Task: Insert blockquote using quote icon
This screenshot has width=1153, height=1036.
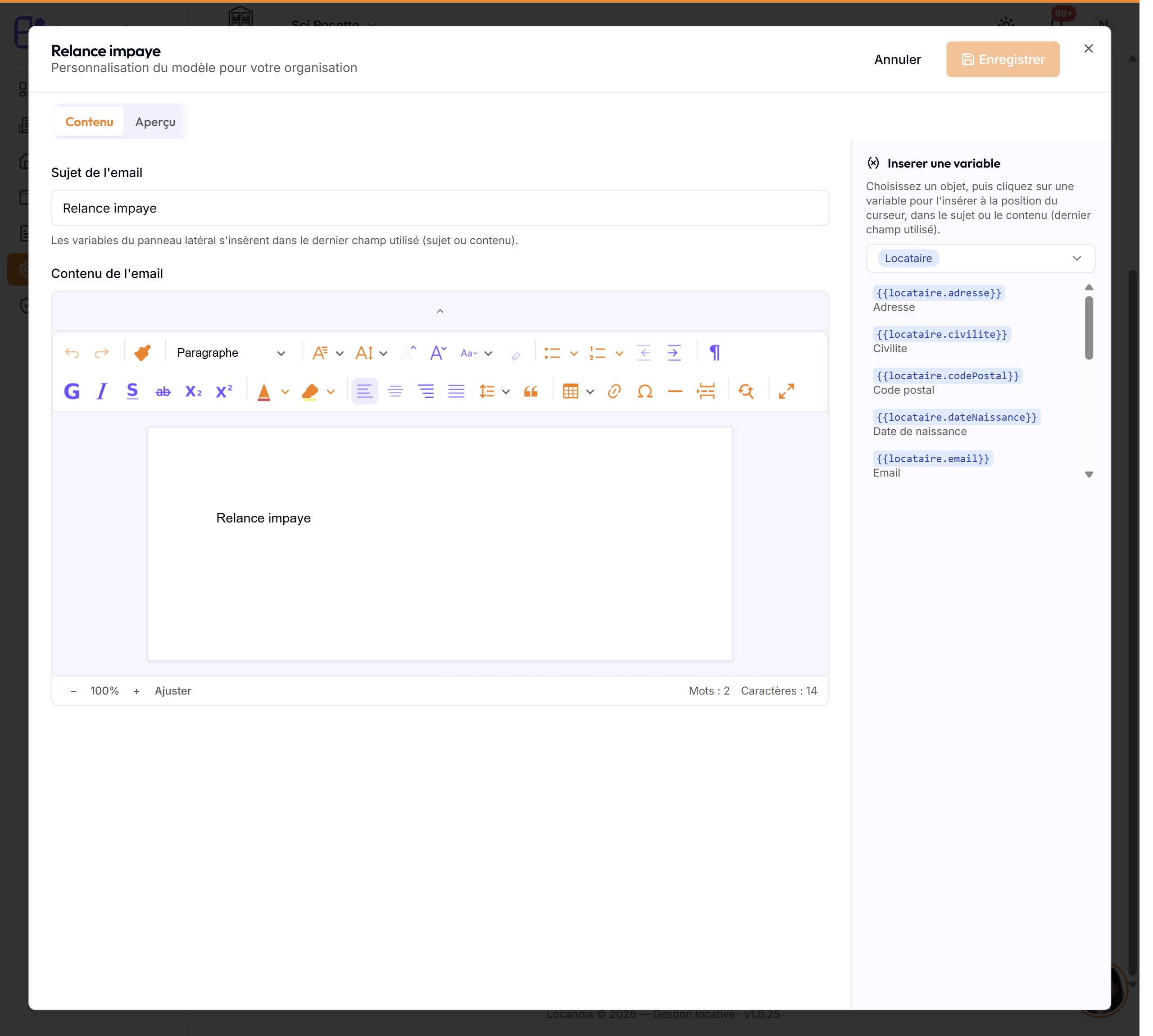Action: point(531,391)
